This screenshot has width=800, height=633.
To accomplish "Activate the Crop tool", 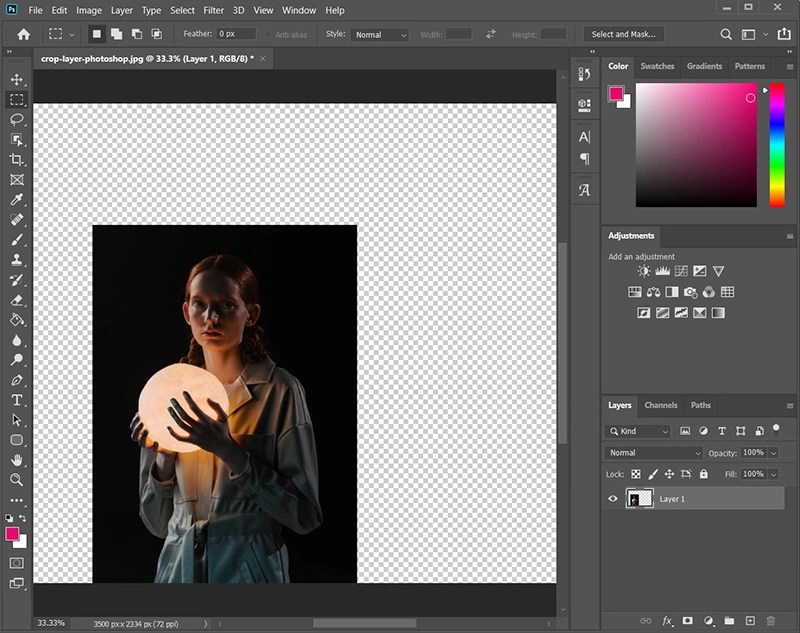I will pos(16,160).
